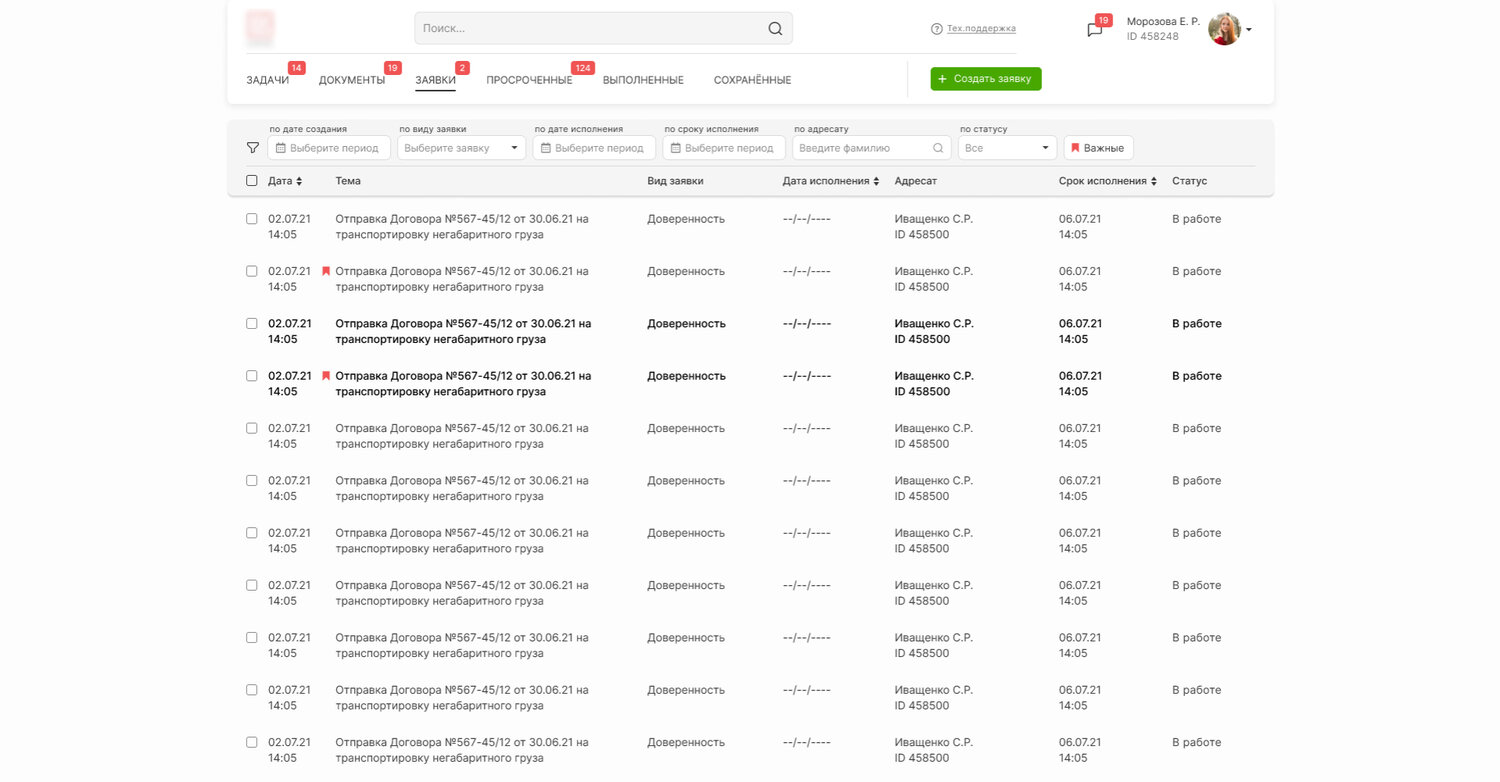
Task: Sort by the Срок исполнения column arrows
Action: (1154, 181)
